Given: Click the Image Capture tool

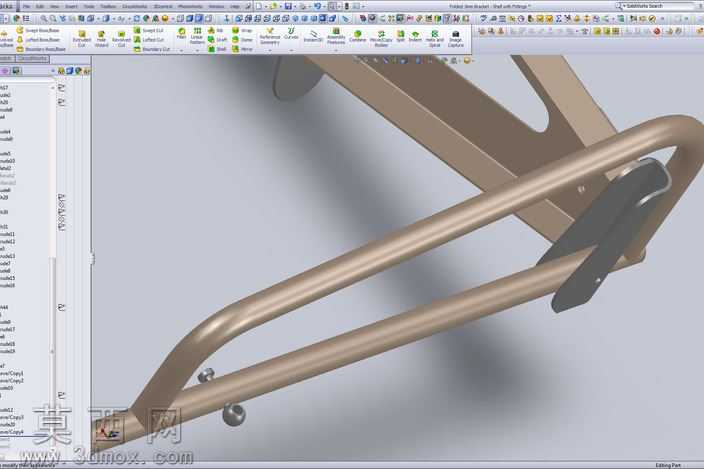Looking at the screenshot, I should pyautogui.click(x=456, y=39).
